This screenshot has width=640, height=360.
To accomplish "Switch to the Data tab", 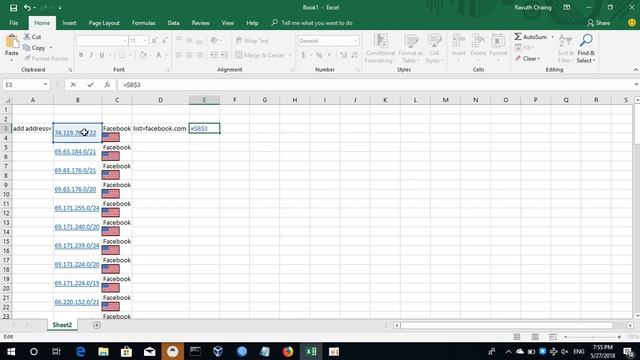I will tap(173, 23).
